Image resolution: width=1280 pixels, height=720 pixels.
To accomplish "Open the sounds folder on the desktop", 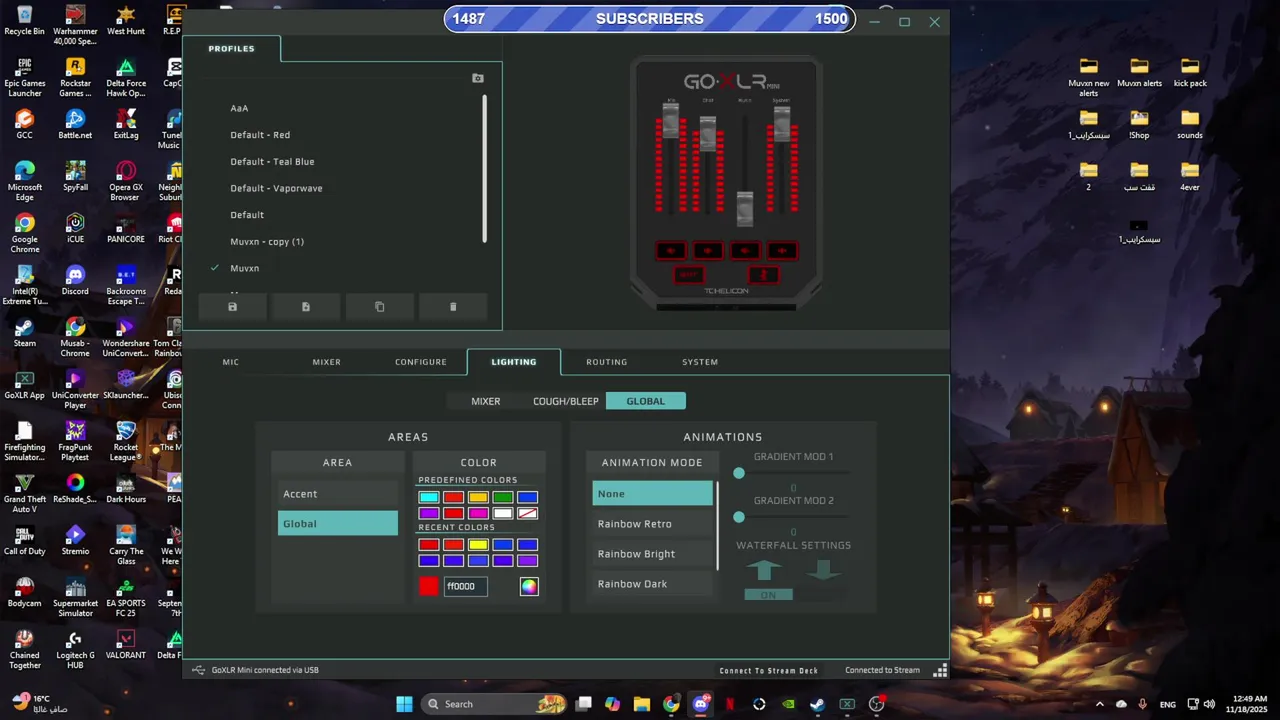I will [1190, 125].
